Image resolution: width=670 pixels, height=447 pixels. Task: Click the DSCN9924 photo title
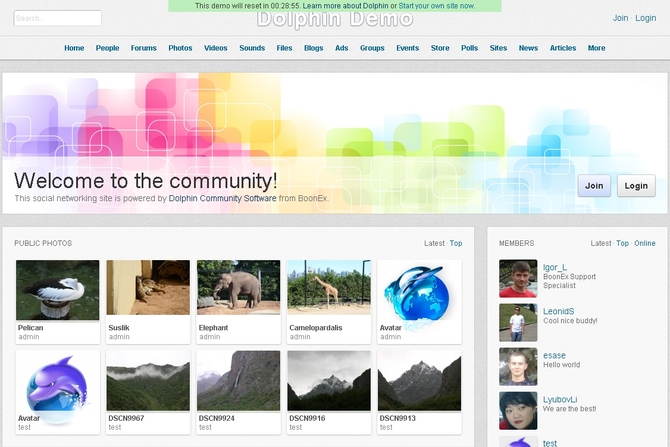click(x=217, y=418)
